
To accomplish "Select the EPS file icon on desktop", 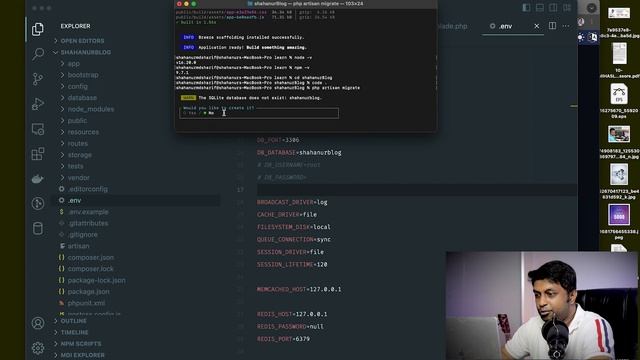I will [x=619, y=94].
